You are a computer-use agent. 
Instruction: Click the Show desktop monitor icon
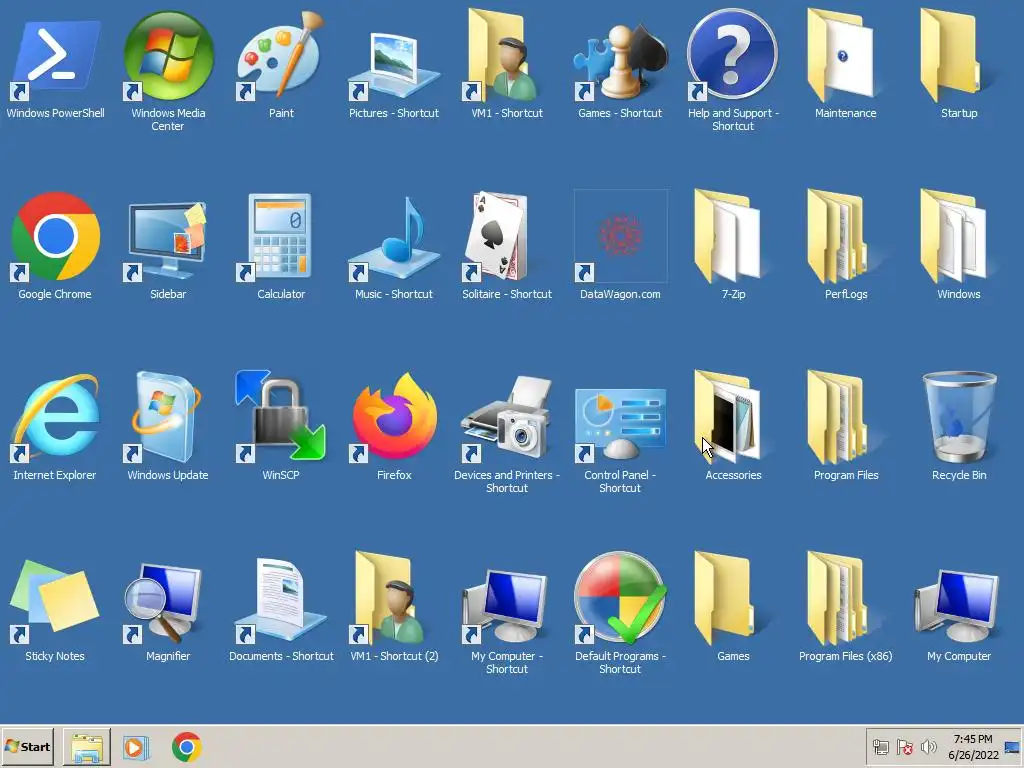[1013, 746]
